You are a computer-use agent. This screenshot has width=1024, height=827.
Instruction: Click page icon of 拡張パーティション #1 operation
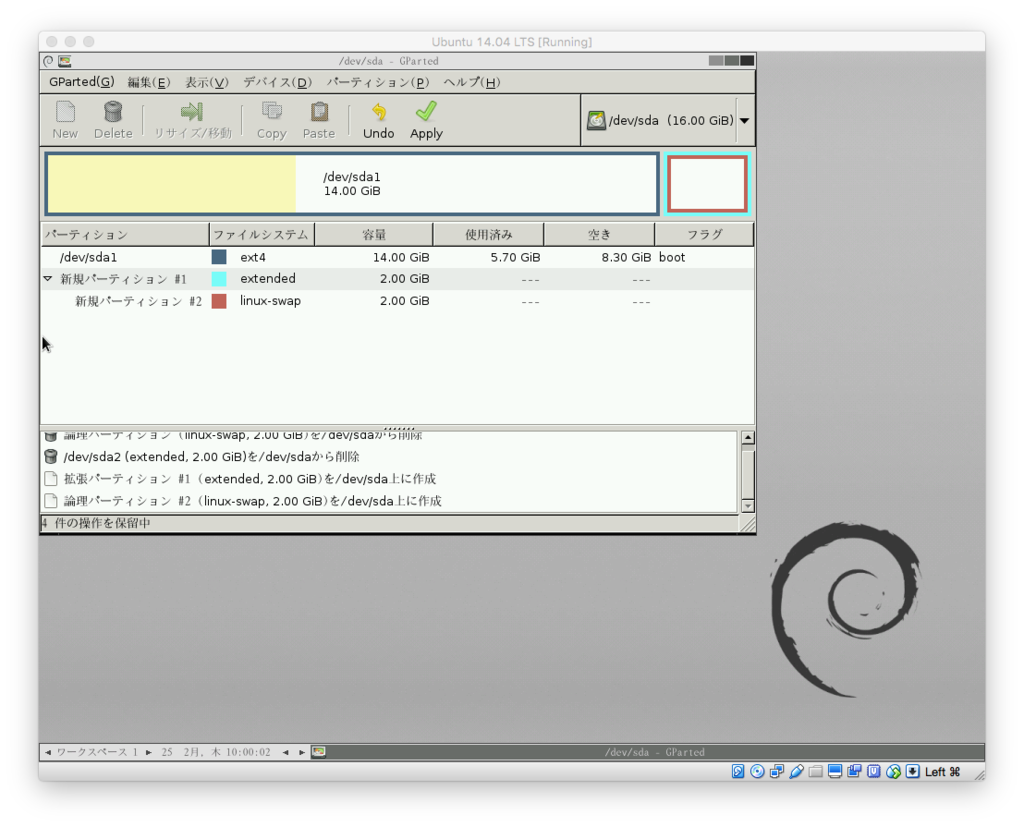pyautogui.click(x=51, y=479)
